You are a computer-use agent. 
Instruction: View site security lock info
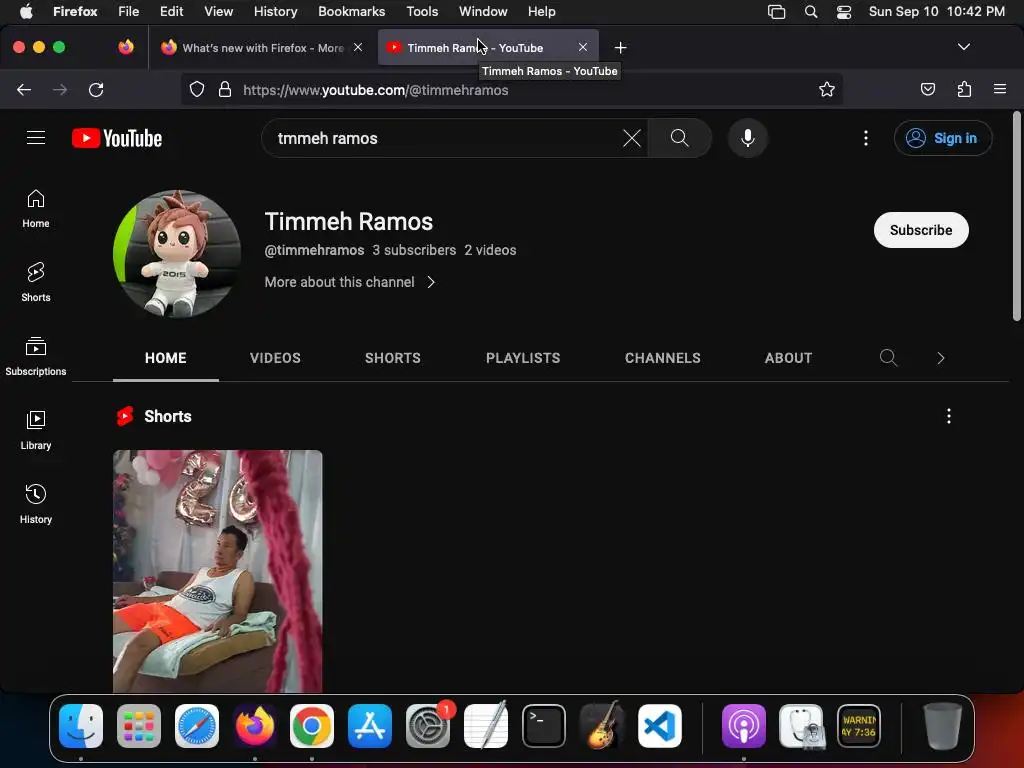coord(225,89)
